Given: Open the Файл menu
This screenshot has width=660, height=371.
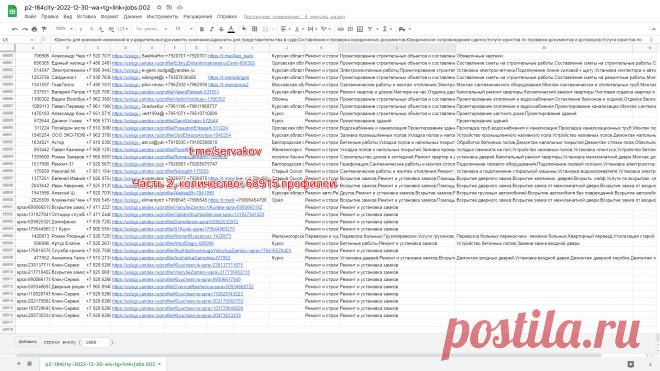Looking at the screenshot, I should click(30, 16).
